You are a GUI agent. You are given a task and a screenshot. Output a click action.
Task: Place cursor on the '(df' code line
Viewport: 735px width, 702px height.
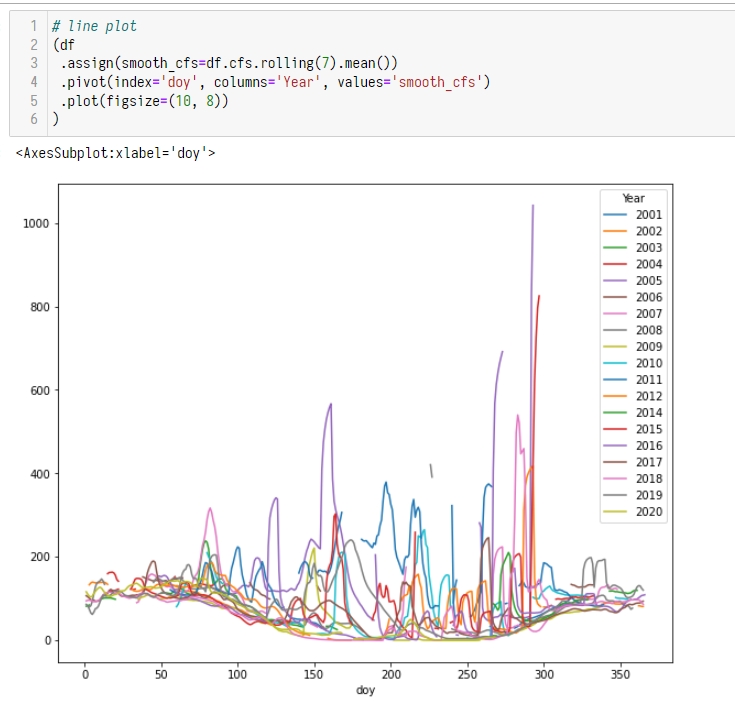[64, 45]
